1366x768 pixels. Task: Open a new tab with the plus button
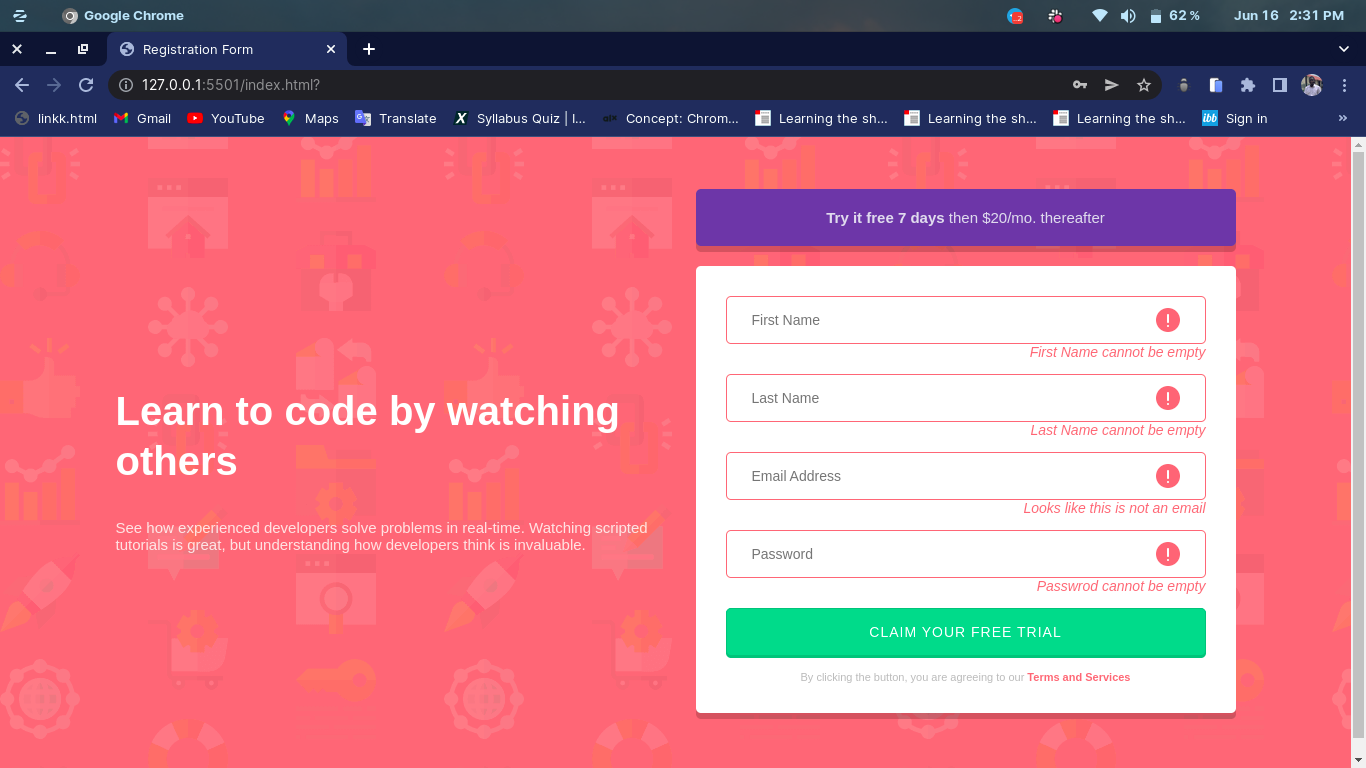(369, 49)
